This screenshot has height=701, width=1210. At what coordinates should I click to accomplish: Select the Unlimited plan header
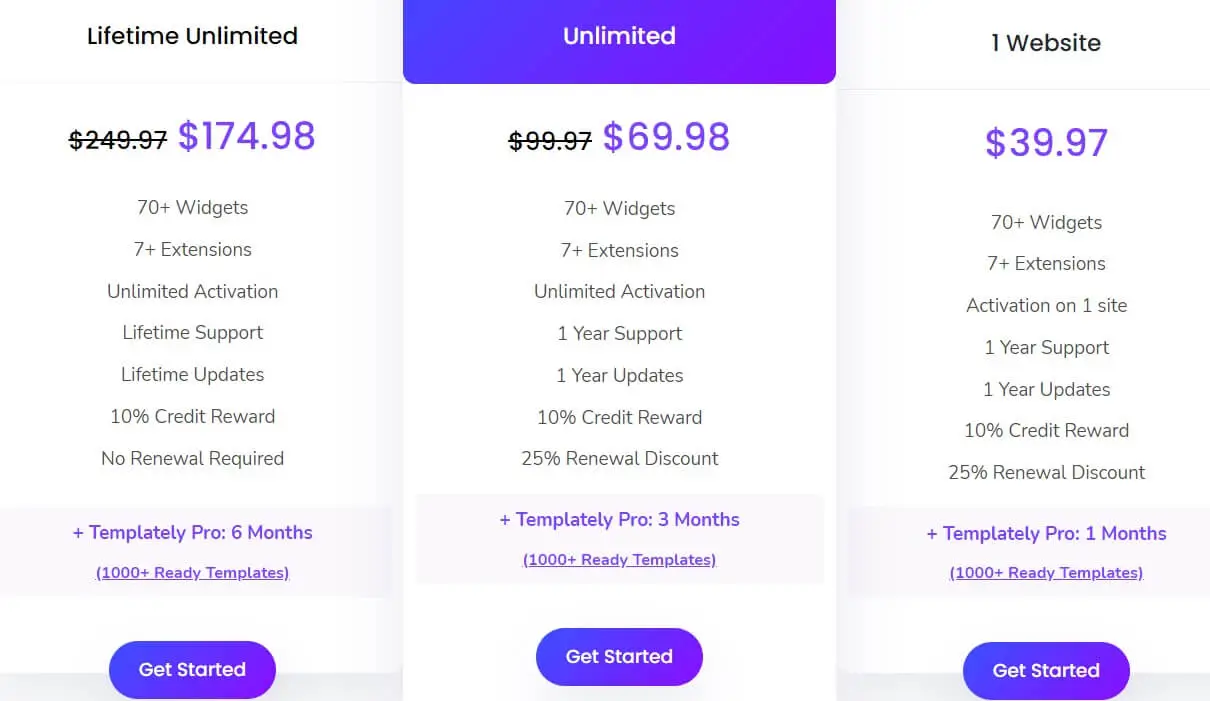click(619, 41)
